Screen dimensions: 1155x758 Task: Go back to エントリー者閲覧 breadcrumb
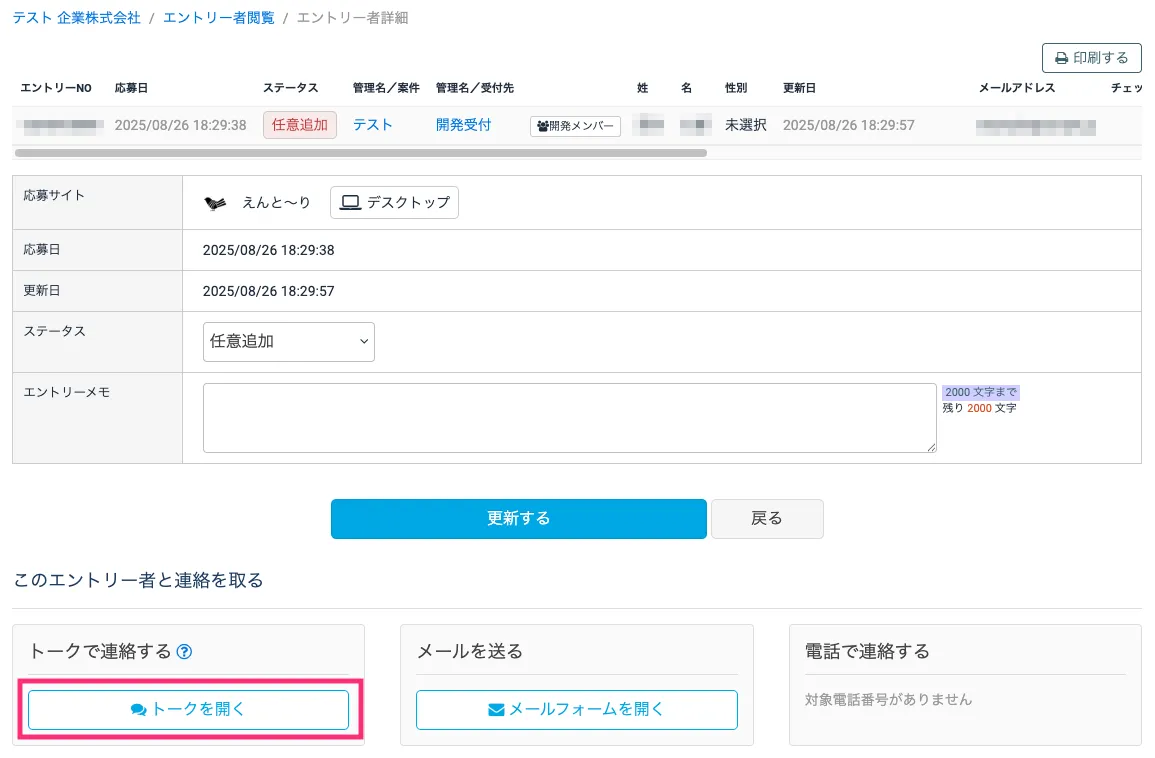coord(218,18)
